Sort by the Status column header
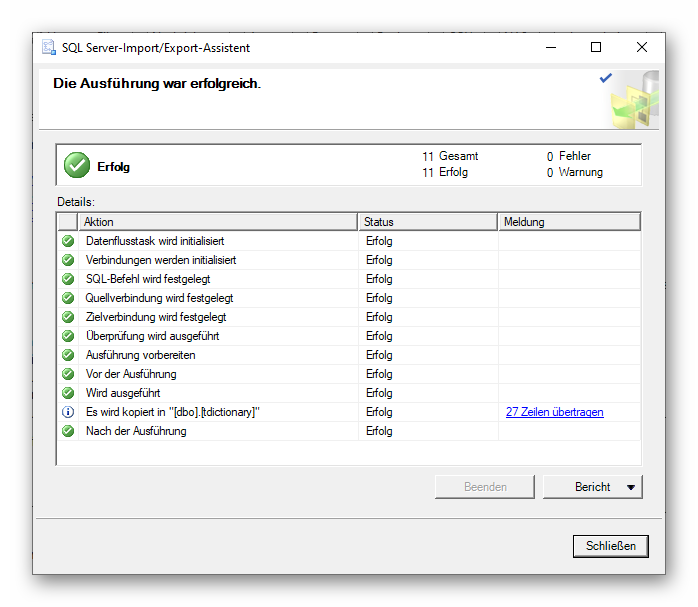The height and width of the screenshot is (607, 698). tap(427, 222)
